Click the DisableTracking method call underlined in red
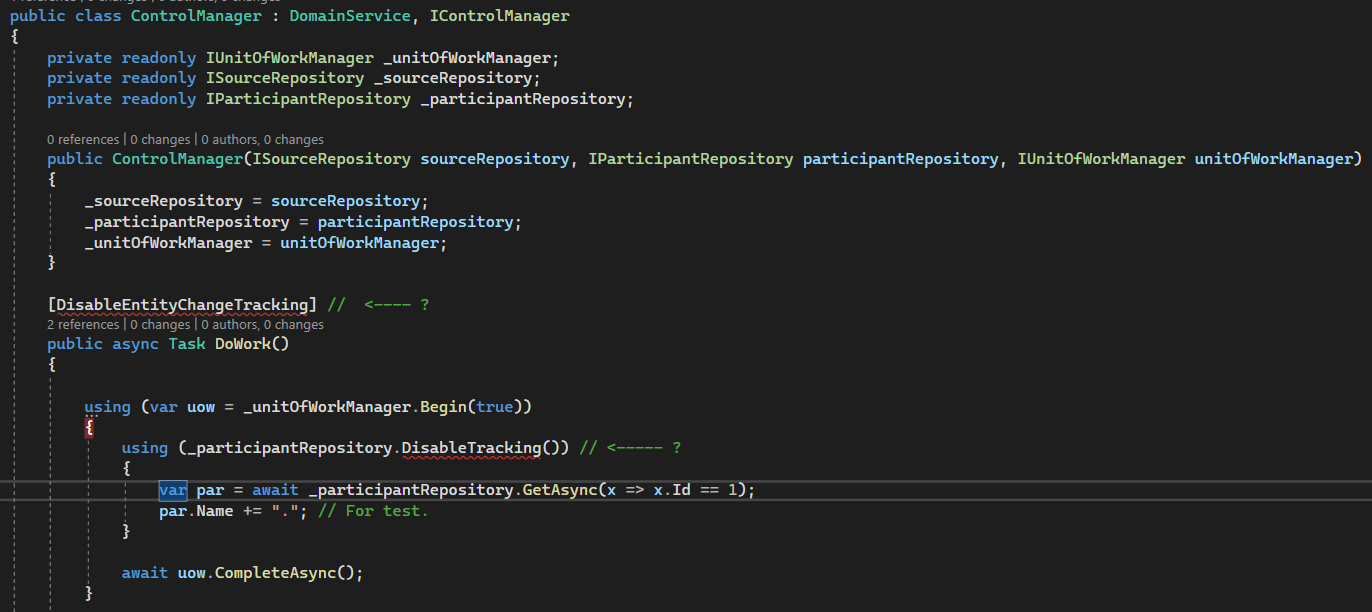 [x=471, y=447]
